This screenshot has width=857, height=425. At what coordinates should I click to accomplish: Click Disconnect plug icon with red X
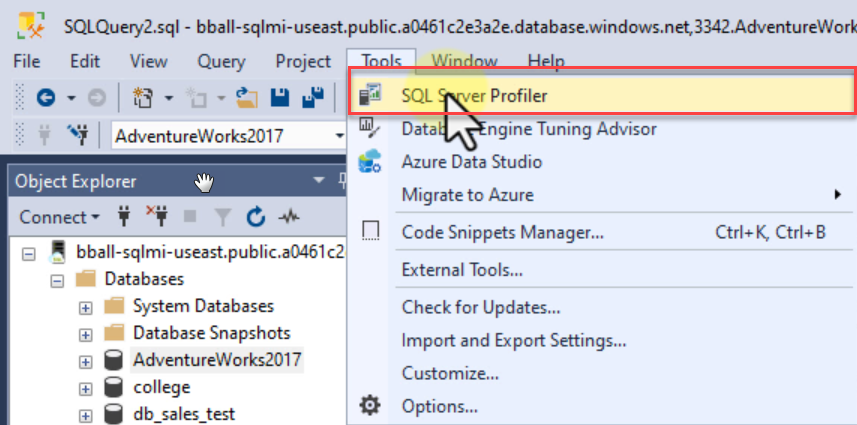(x=157, y=216)
